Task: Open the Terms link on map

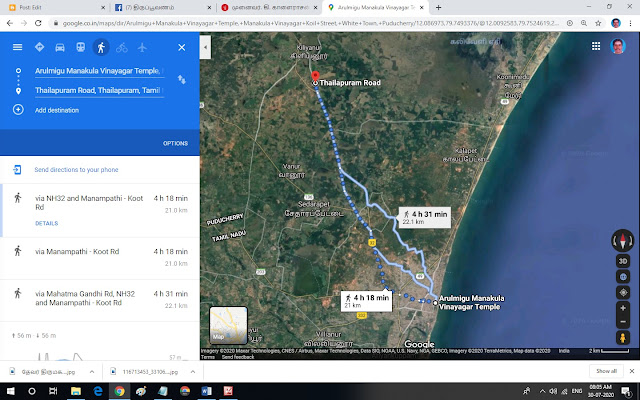Action: 208,357
